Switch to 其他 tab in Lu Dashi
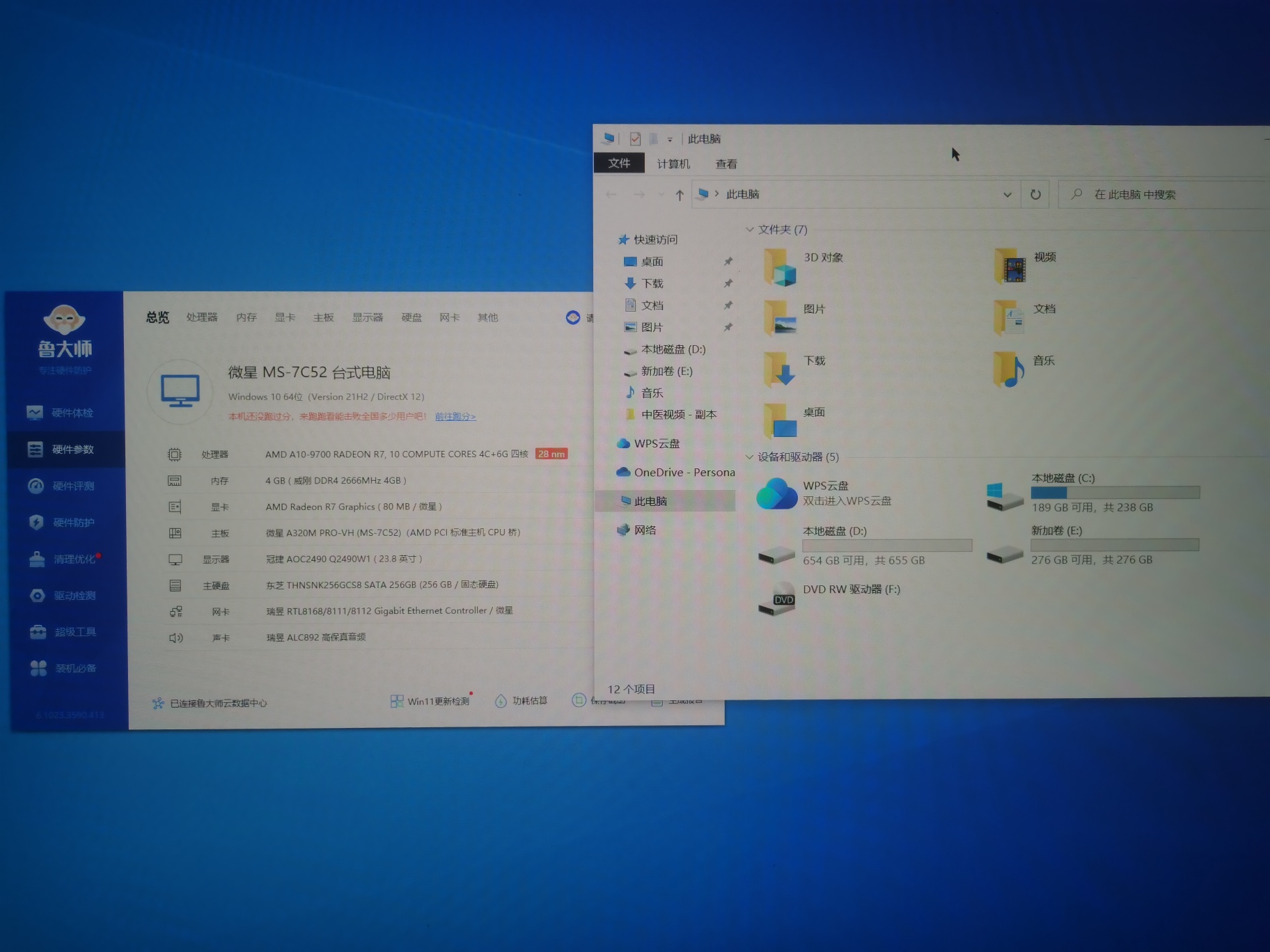Viewport: 1270px width, 952px height. pos(487,317)
